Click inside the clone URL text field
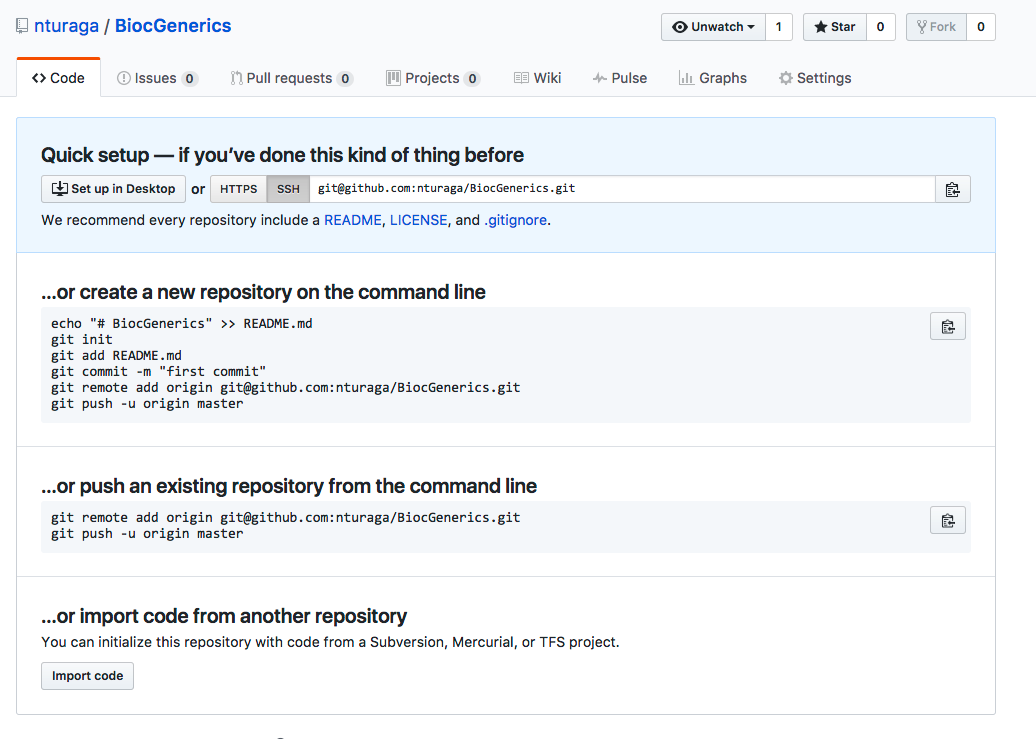Viewport: 1036px width, 739px height. [620, 189]
